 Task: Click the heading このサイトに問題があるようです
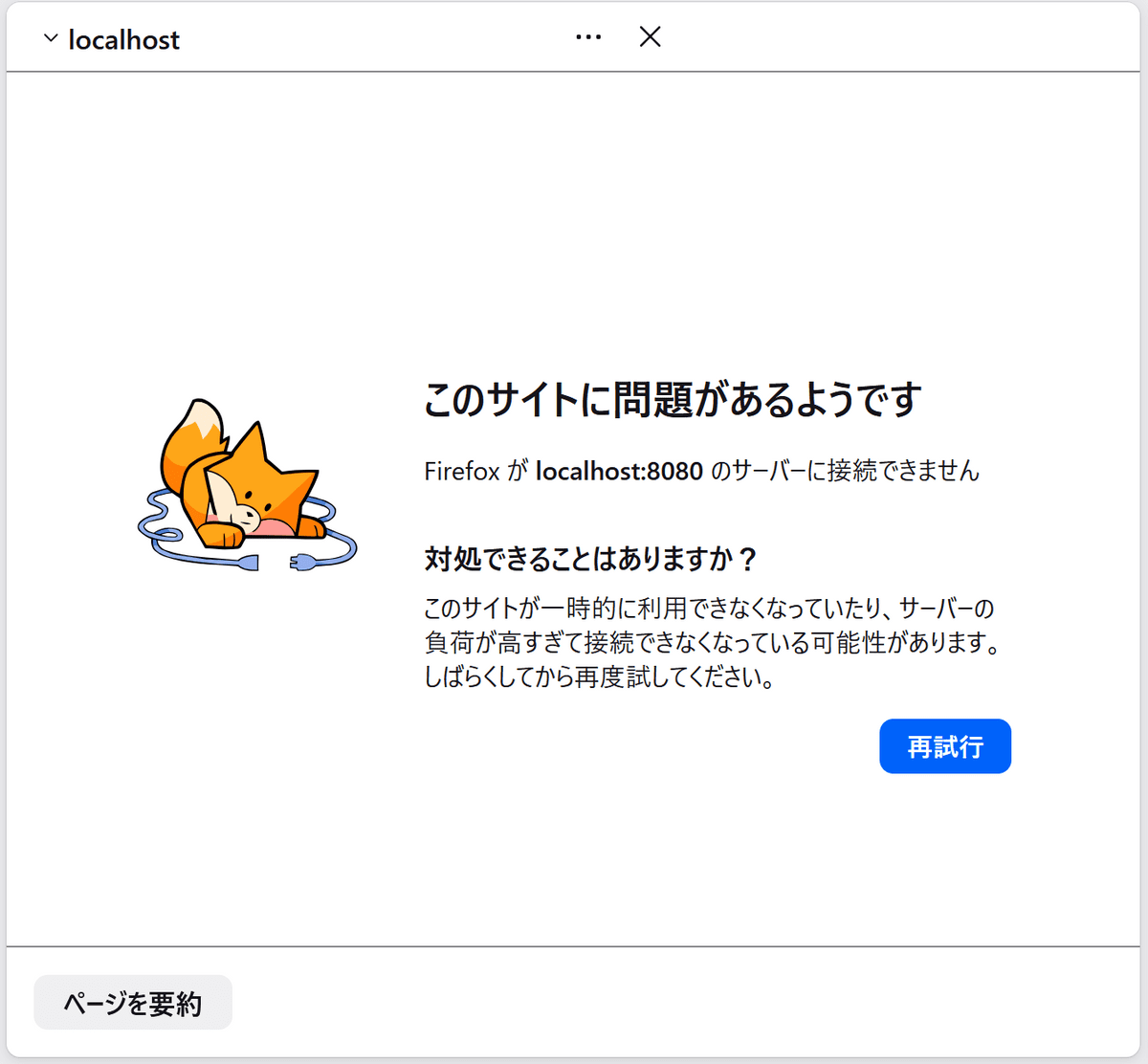pyautogui.click(x=673, y=399)
